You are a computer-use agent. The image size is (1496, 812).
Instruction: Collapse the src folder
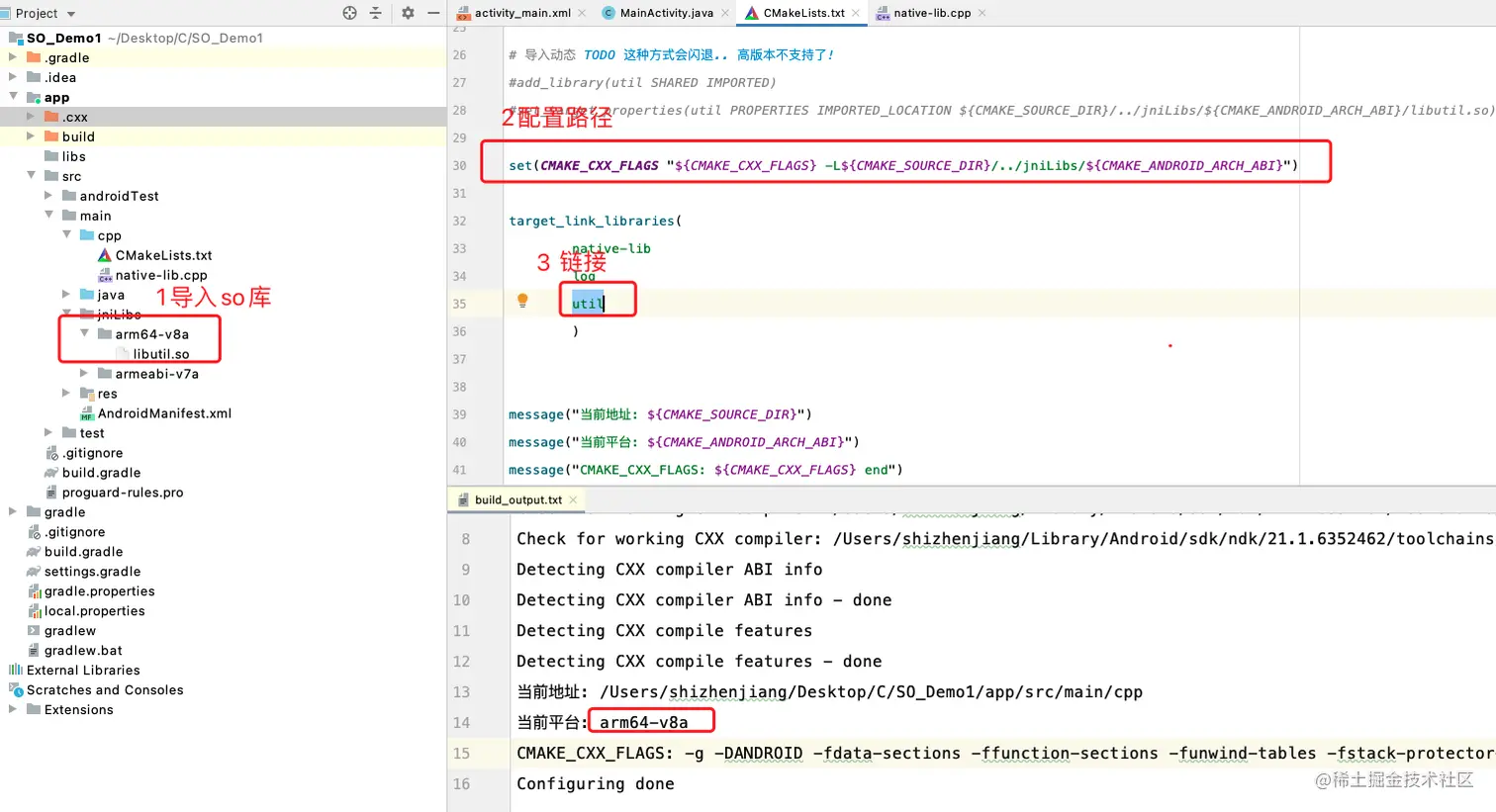[x=31, y=176]
